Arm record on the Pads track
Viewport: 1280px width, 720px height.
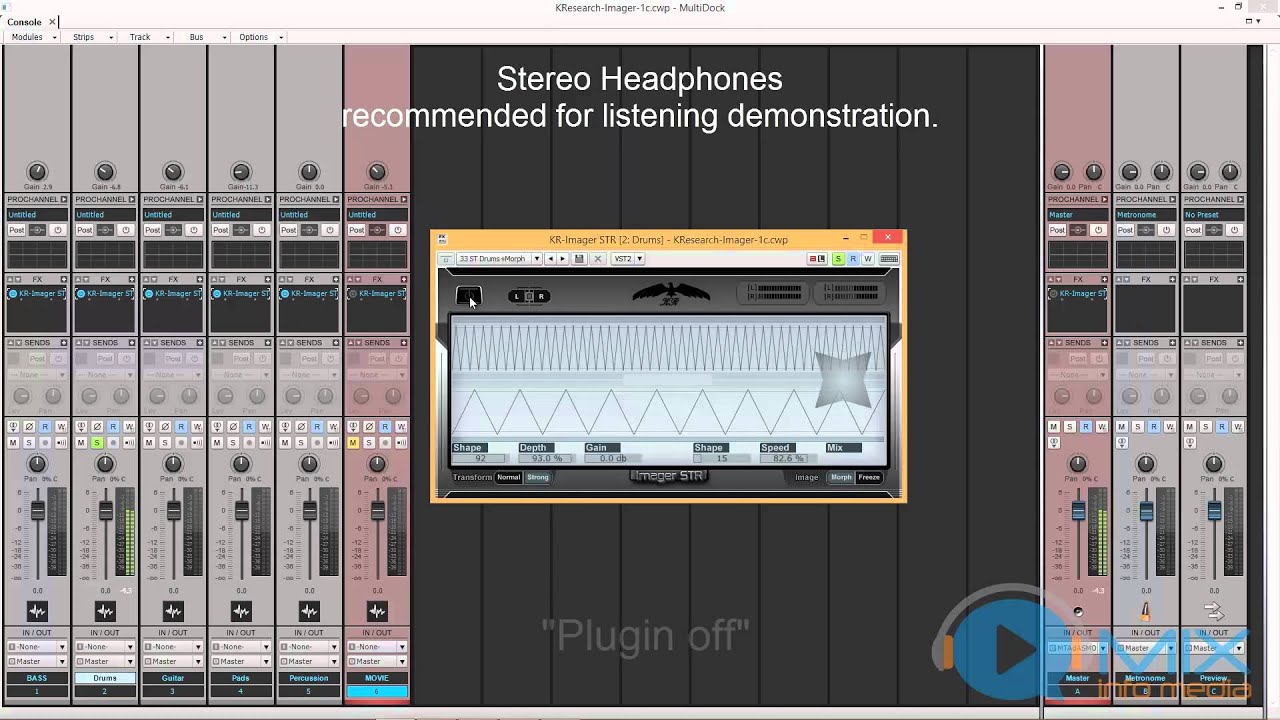tap(249, 443)
